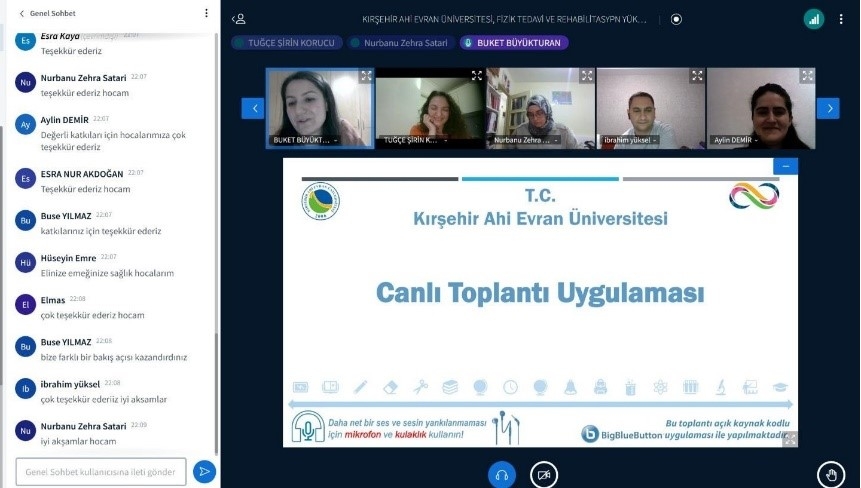
Task: Fullscreen Aylin DEMİR webcam
Action: pos(807,76)
